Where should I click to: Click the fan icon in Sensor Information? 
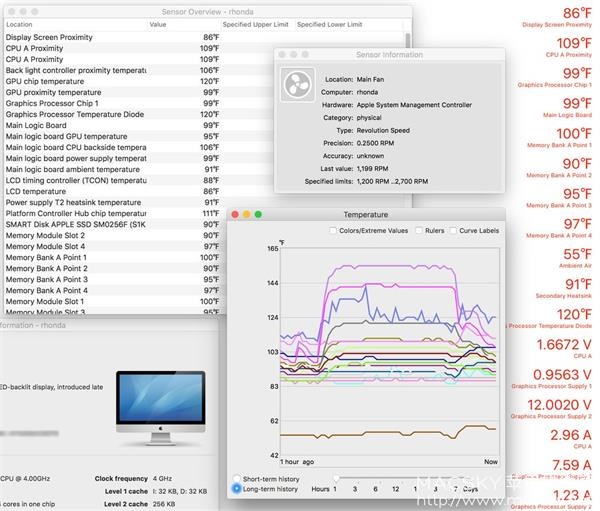point(298,84)
